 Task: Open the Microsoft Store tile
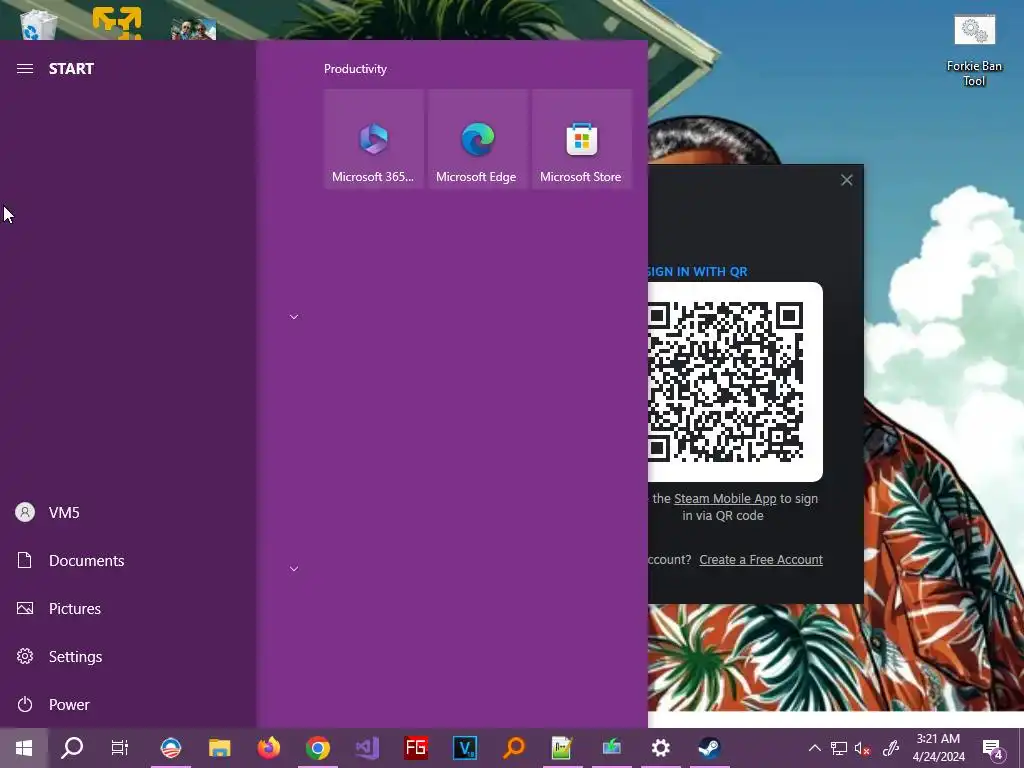click(x=581, y=139)
